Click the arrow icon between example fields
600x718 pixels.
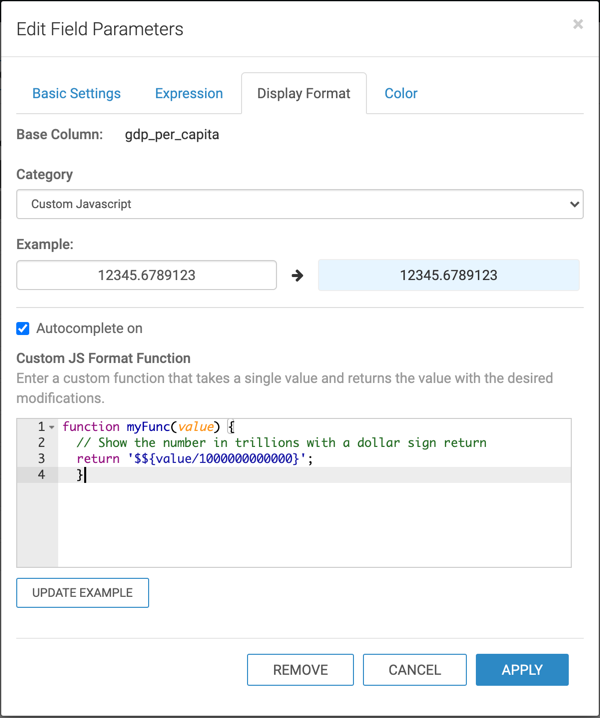(297, 276)
